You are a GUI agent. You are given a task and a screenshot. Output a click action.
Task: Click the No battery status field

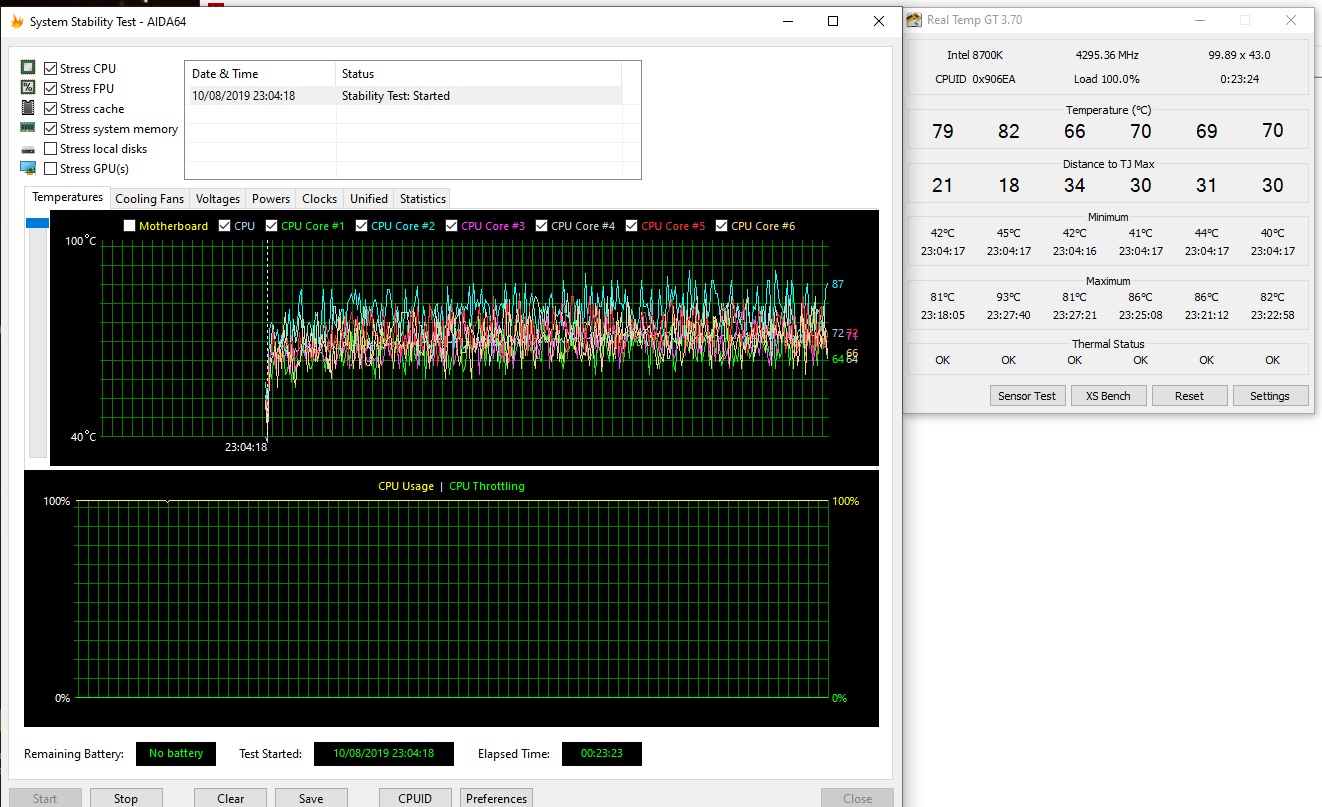pyautogui.click(x=176, y=754)
